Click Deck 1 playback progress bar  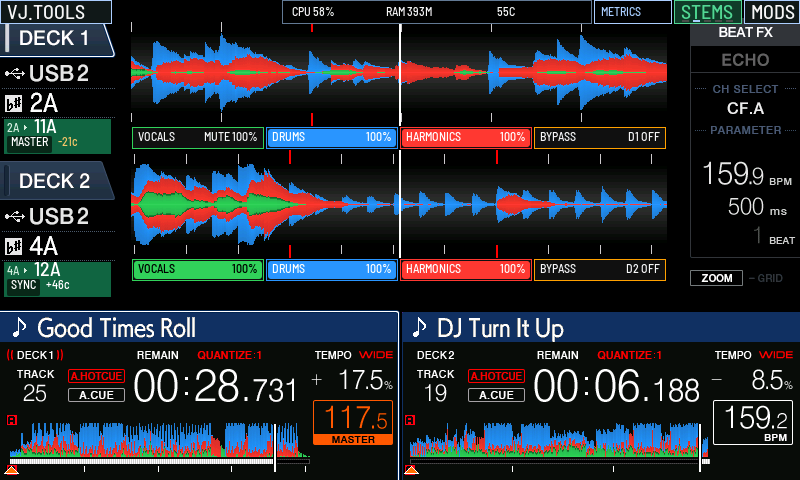(159, 461)
